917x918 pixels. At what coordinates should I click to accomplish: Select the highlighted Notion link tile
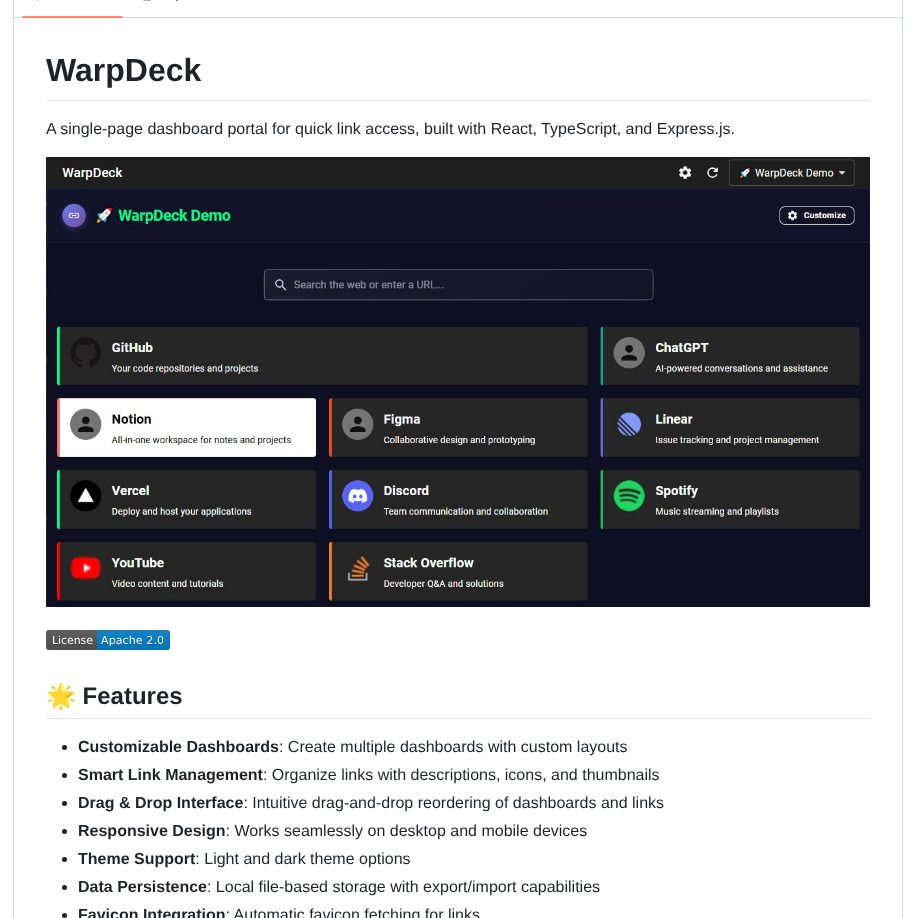[186, 426]
